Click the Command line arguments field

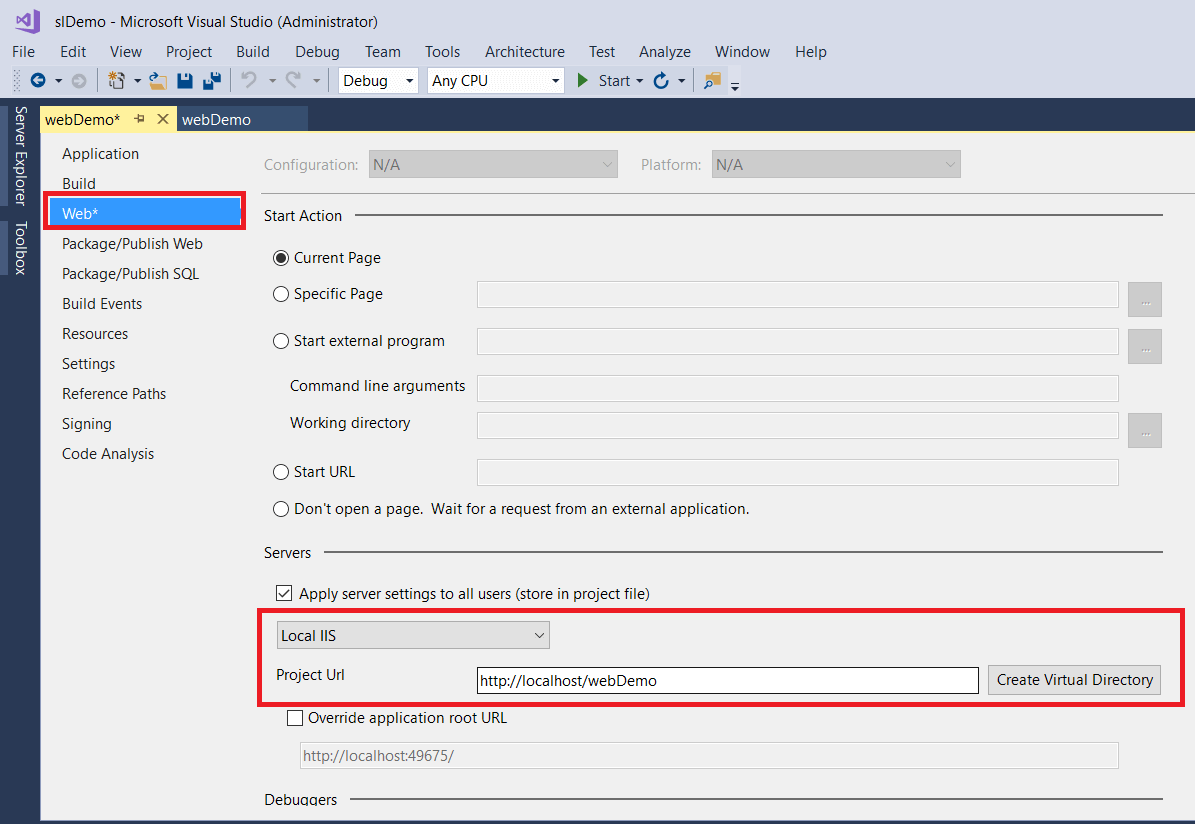[797, 388]
